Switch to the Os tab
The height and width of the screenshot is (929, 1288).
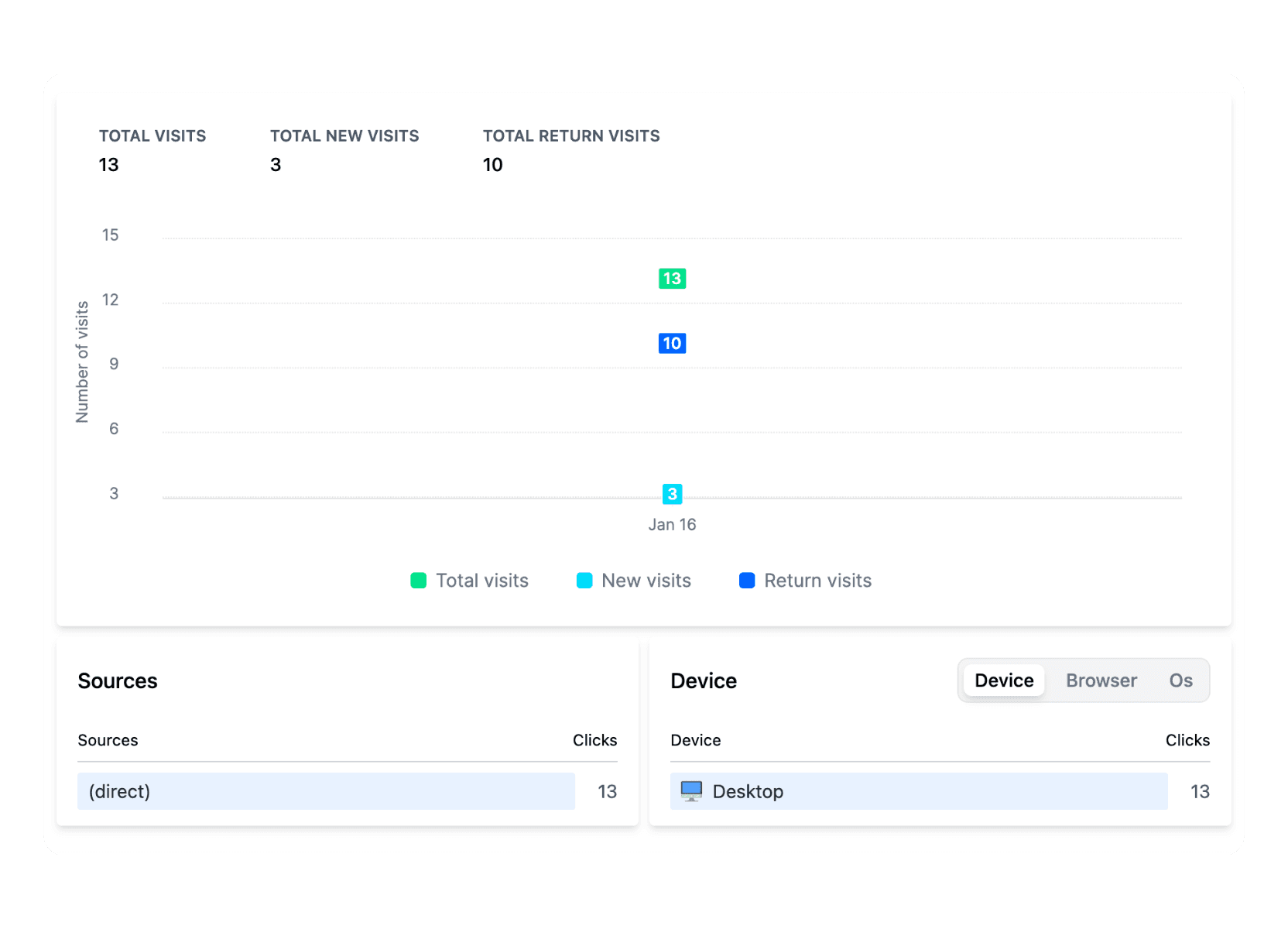click(1180, 680)
